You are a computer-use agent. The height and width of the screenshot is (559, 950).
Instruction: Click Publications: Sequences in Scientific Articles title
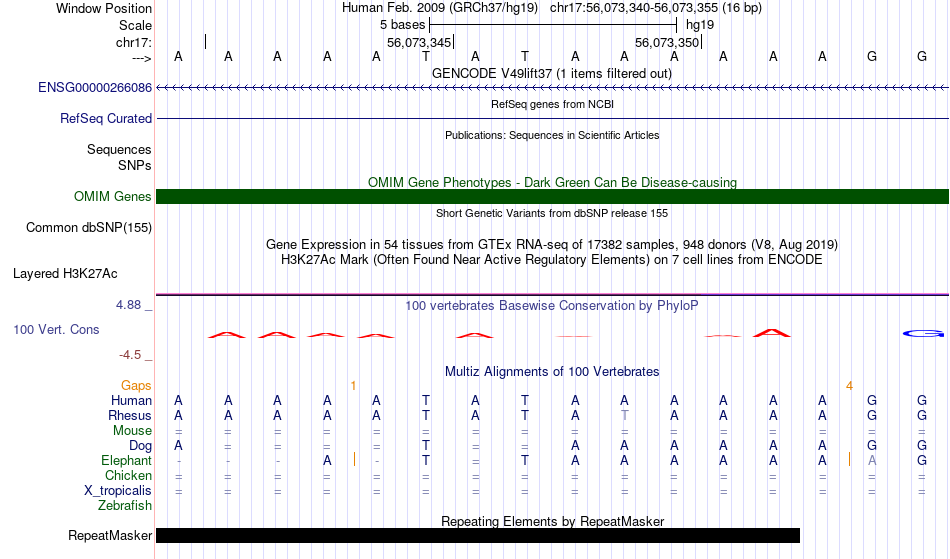click(x=552, y=135)
